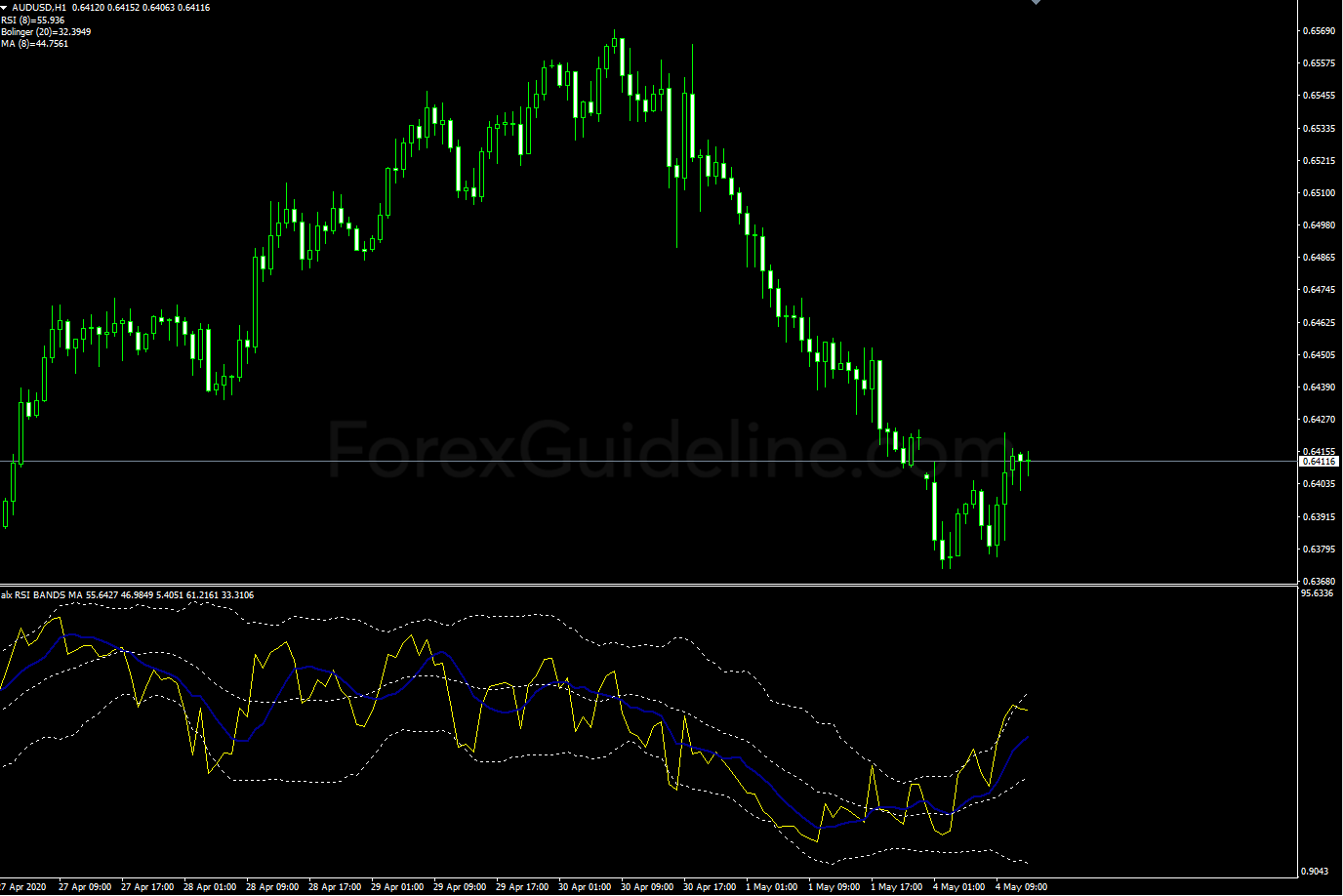Image resolution: width=1343 pixels, height=896 pixels.
Task: Open the quick-trade triangle beside AUDUSD,H1
Action: click(5, 8)
